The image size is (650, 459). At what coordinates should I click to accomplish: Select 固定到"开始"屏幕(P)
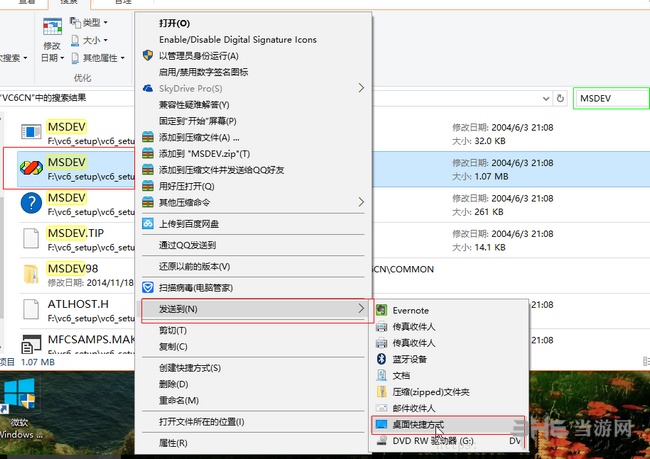[198, 121]
